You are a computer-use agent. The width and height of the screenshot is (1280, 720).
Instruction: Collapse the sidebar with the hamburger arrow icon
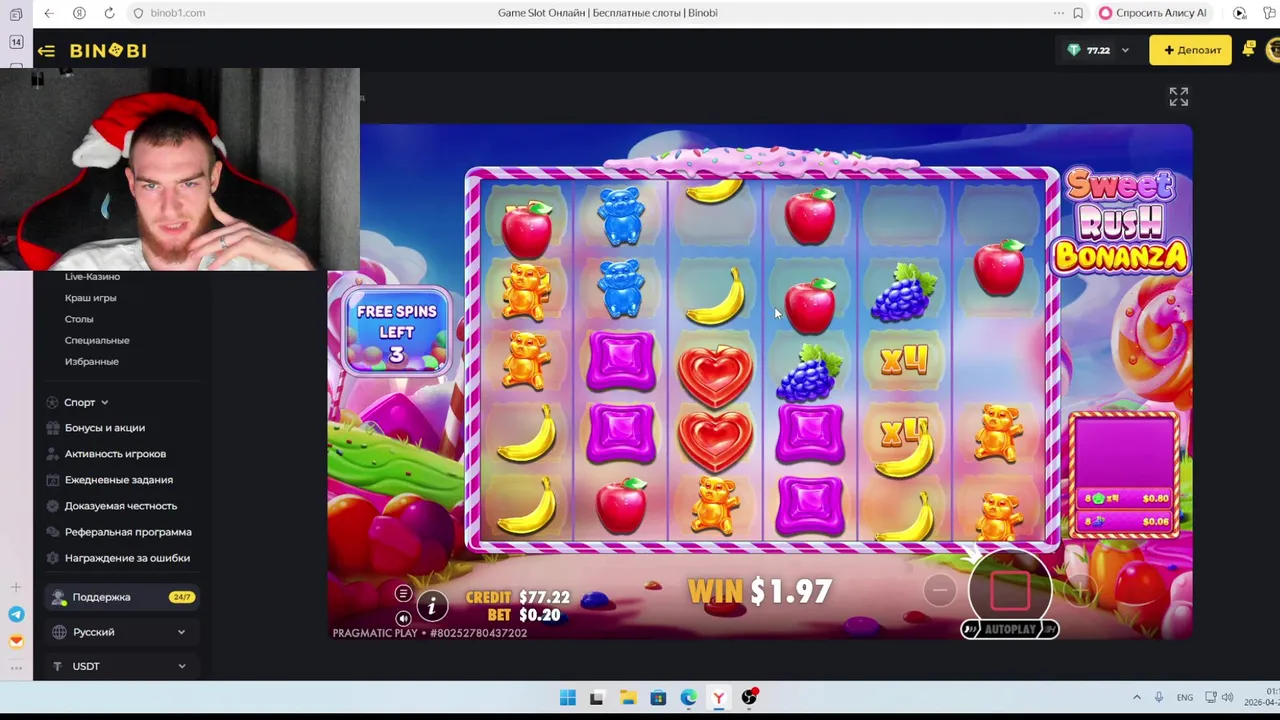[x=46, y=50]
